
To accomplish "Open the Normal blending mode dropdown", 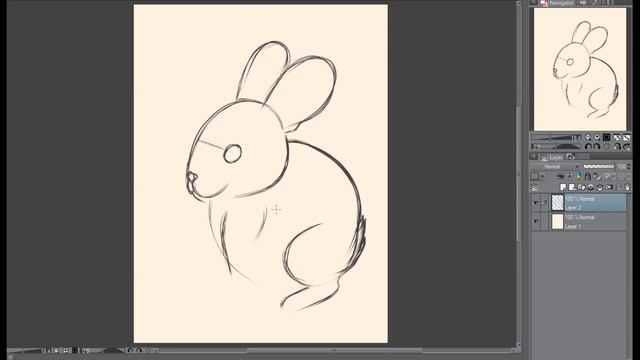I will click(555, 167).
